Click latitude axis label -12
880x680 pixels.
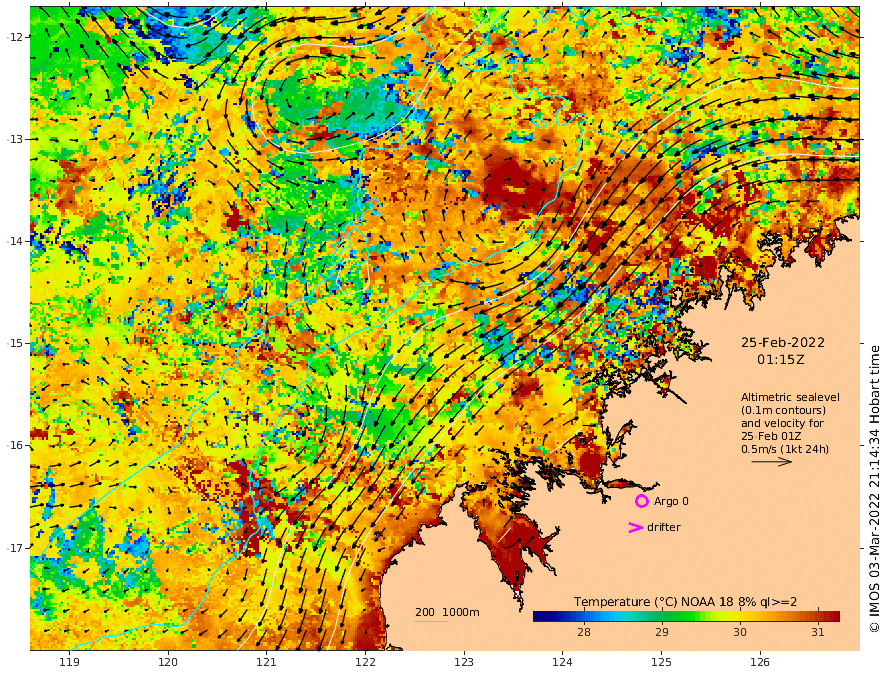[15, 37]
